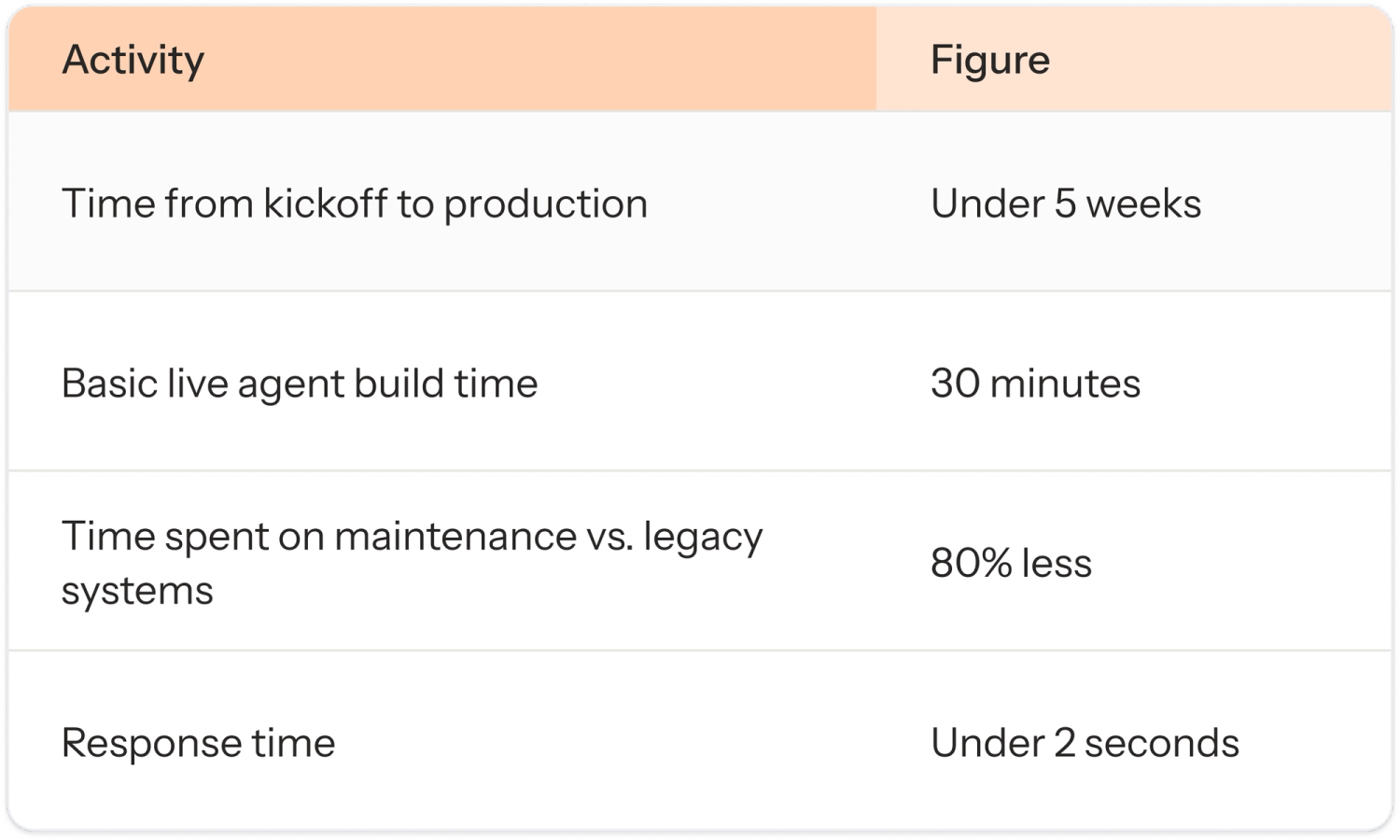Select 'Basic live agent build time' cell
The width and height of the screenshot is (1400, 840).
click(299, 384)
